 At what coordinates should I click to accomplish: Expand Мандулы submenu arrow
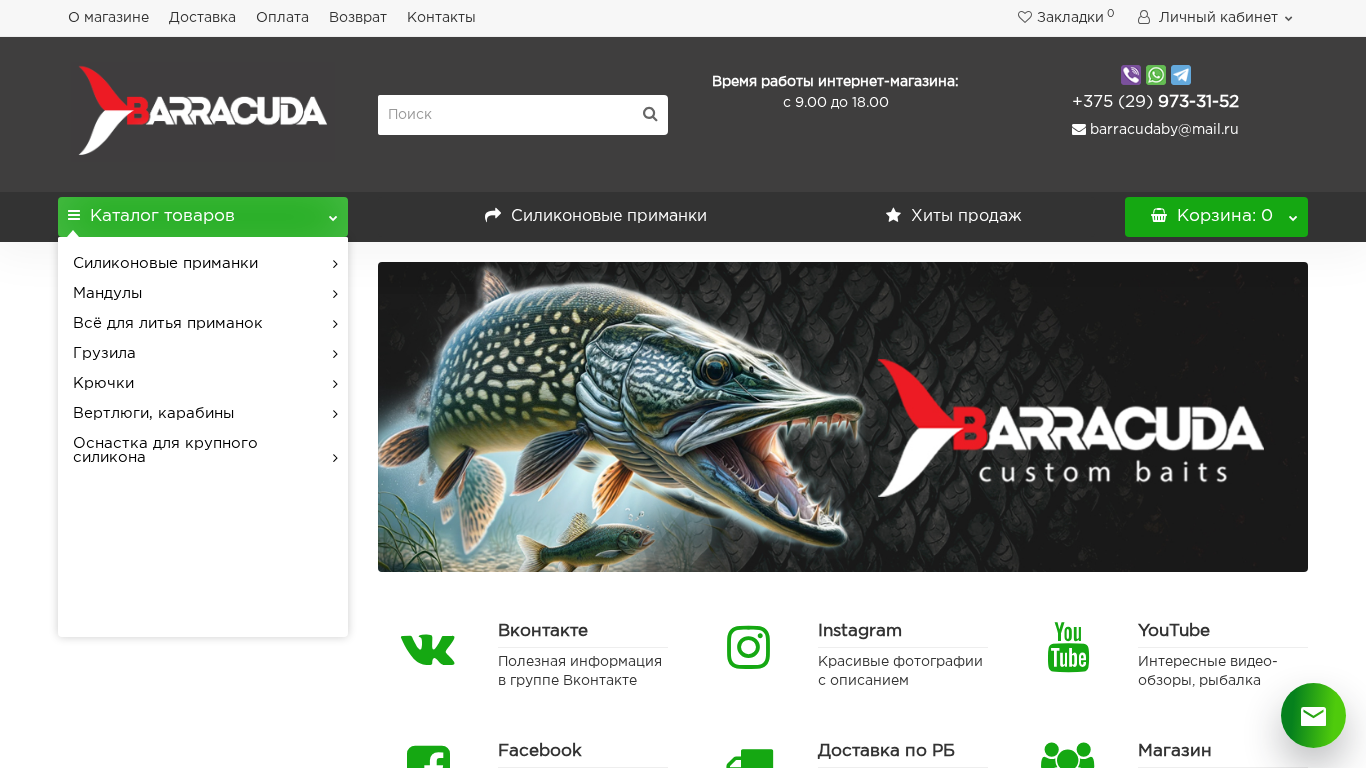pyautogui.click(x=335, y=294)
